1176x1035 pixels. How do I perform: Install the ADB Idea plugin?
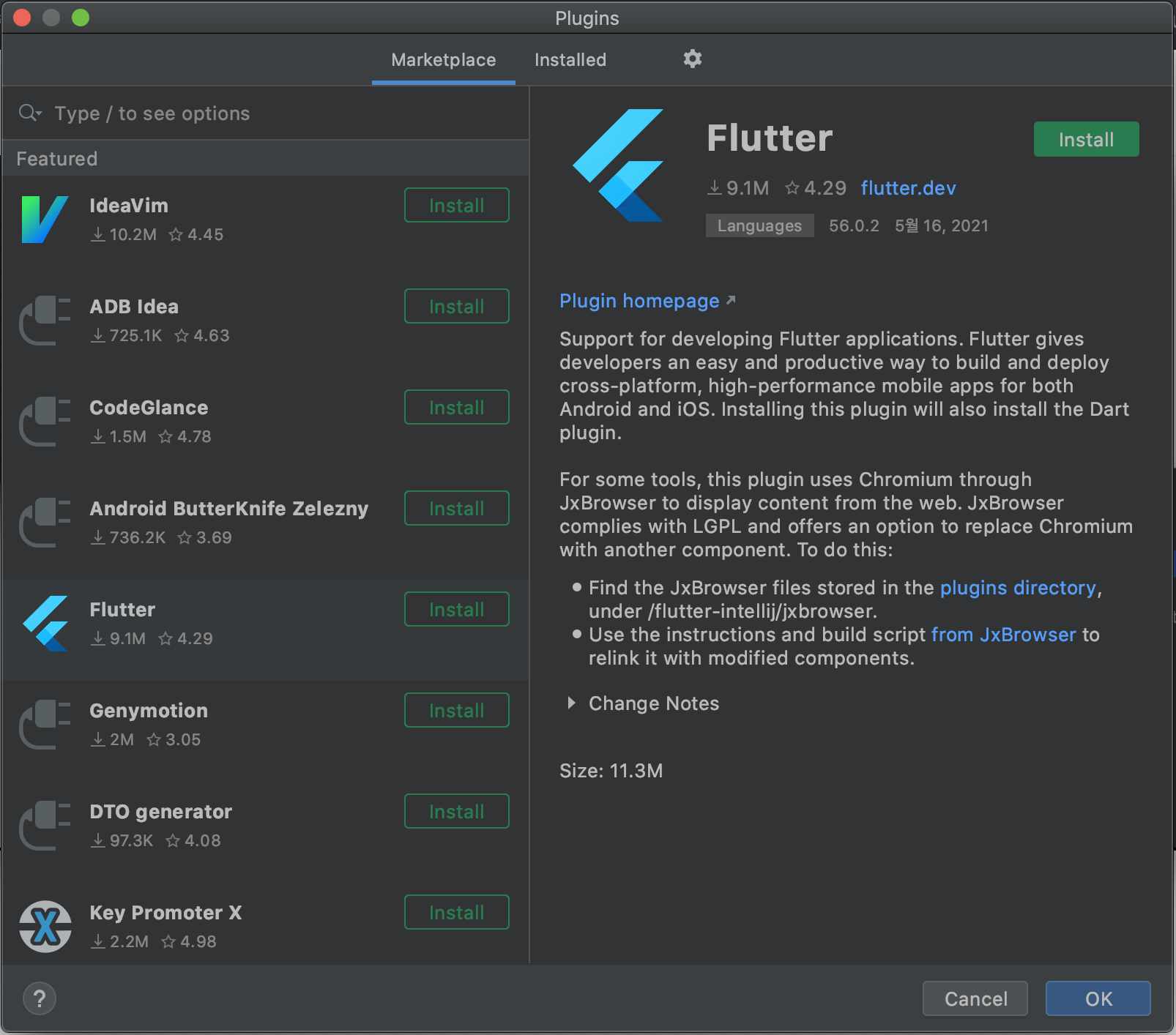(457, 306)
